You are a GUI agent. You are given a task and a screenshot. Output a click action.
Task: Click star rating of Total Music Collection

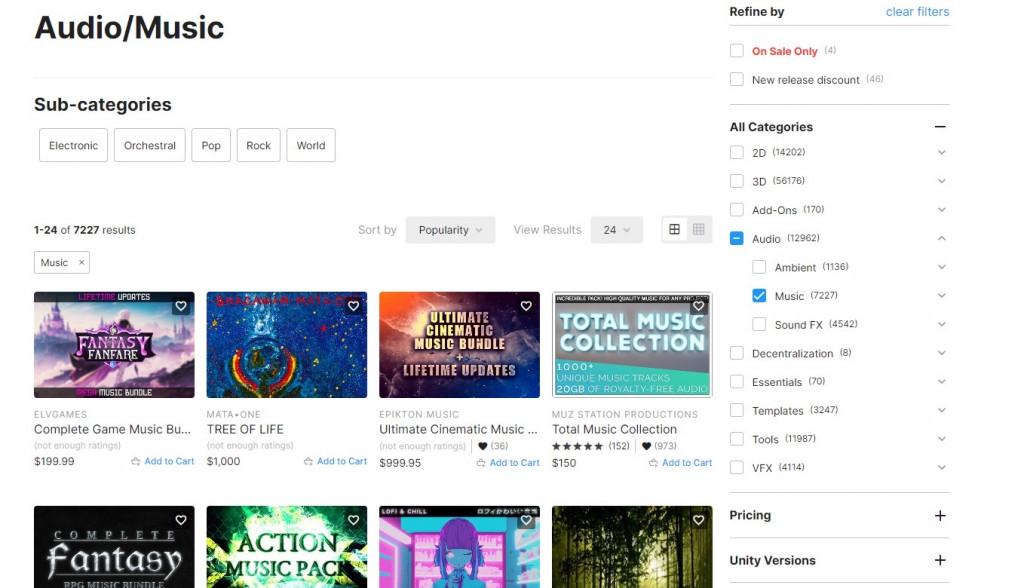click(x=577, y=446)
